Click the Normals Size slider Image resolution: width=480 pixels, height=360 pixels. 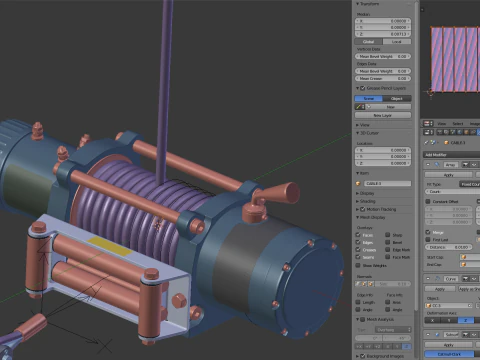pos(393,284)
